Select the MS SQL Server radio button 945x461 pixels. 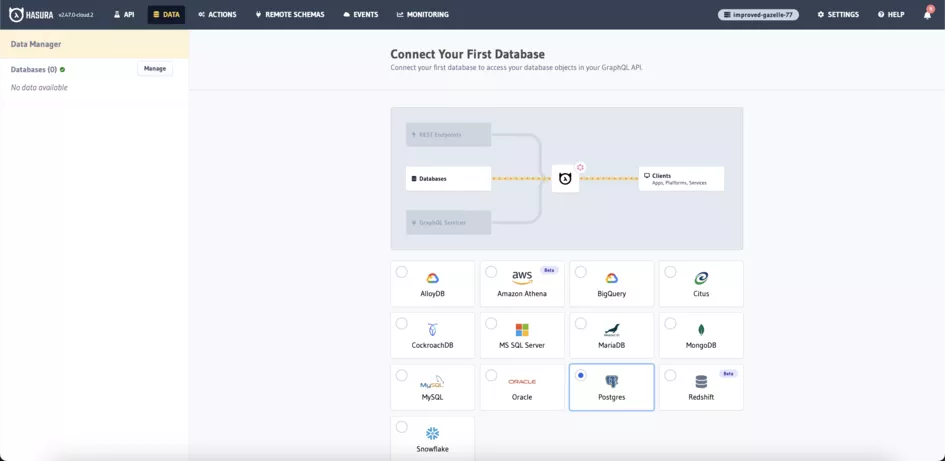click(491, 324)
